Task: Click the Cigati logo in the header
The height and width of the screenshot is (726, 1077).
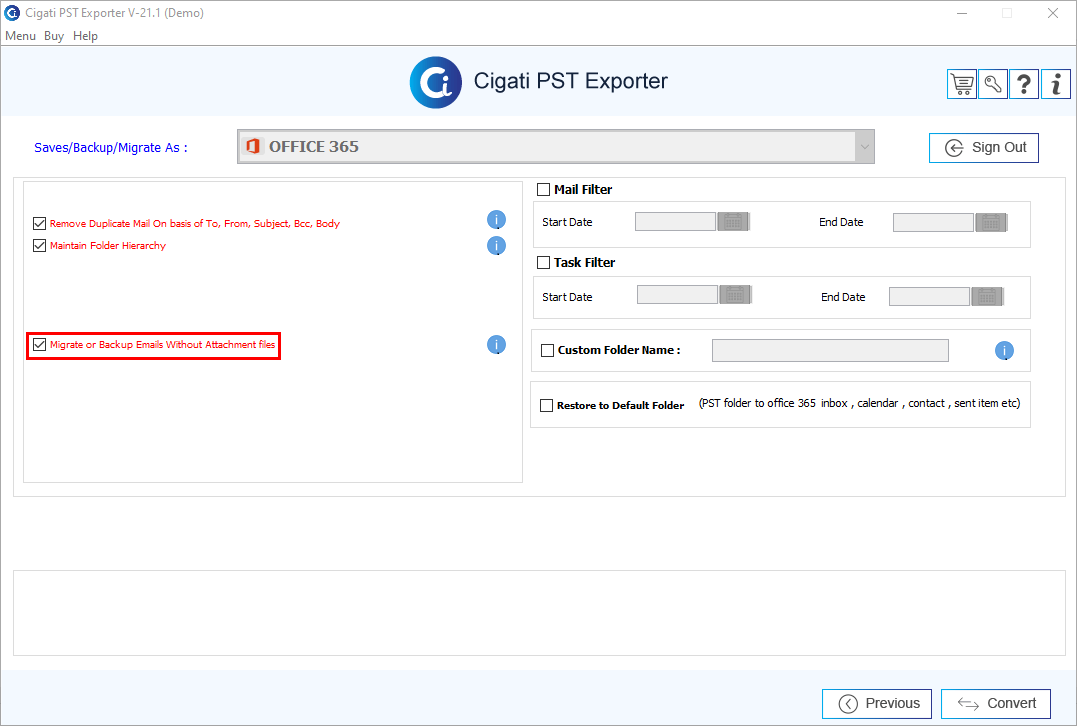Action: pyautogui.click(x=435, y=82)
